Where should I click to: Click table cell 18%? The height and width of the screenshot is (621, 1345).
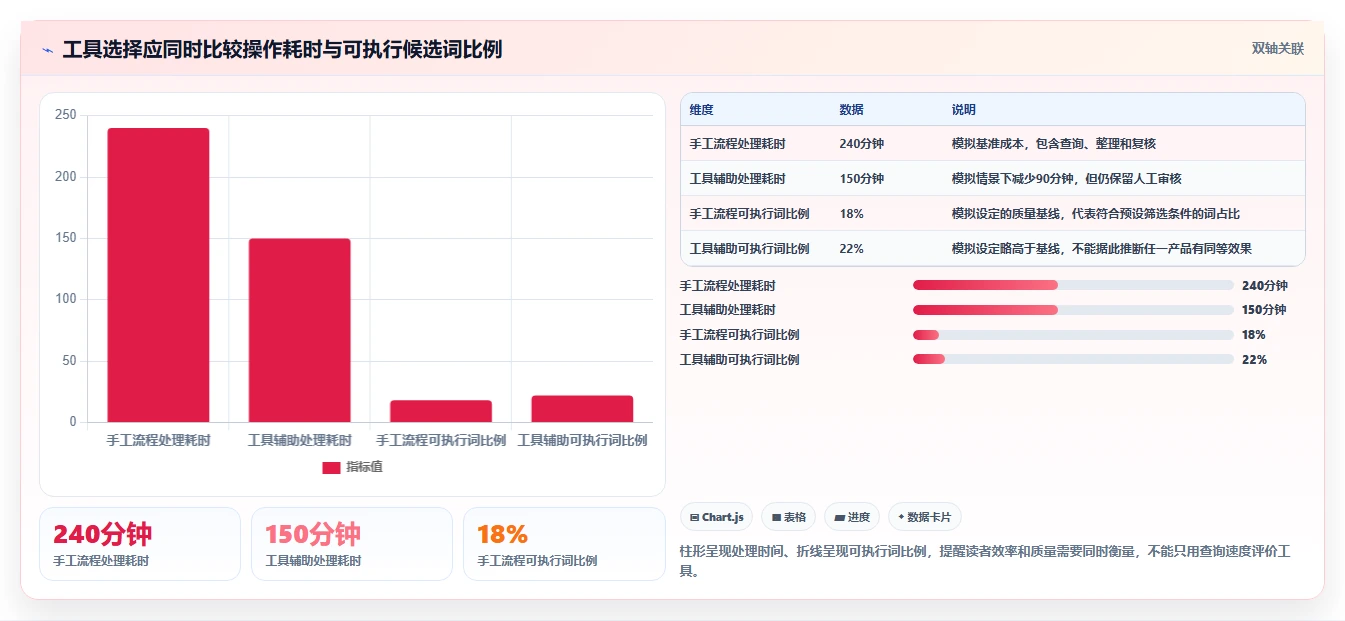click(x=851, y=214)
